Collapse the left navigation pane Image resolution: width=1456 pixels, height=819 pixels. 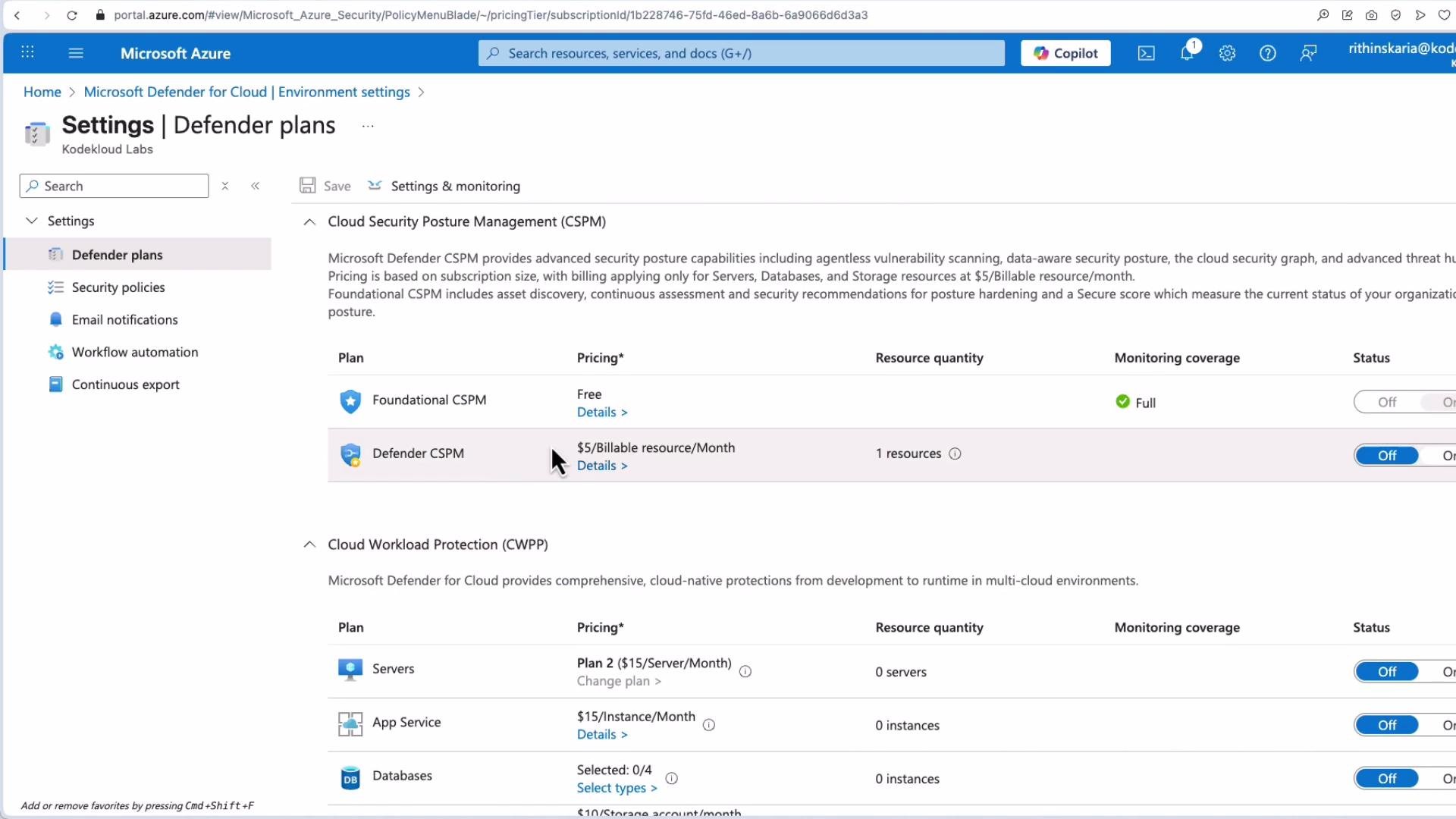pyautogui.click(x=256, y=186)
